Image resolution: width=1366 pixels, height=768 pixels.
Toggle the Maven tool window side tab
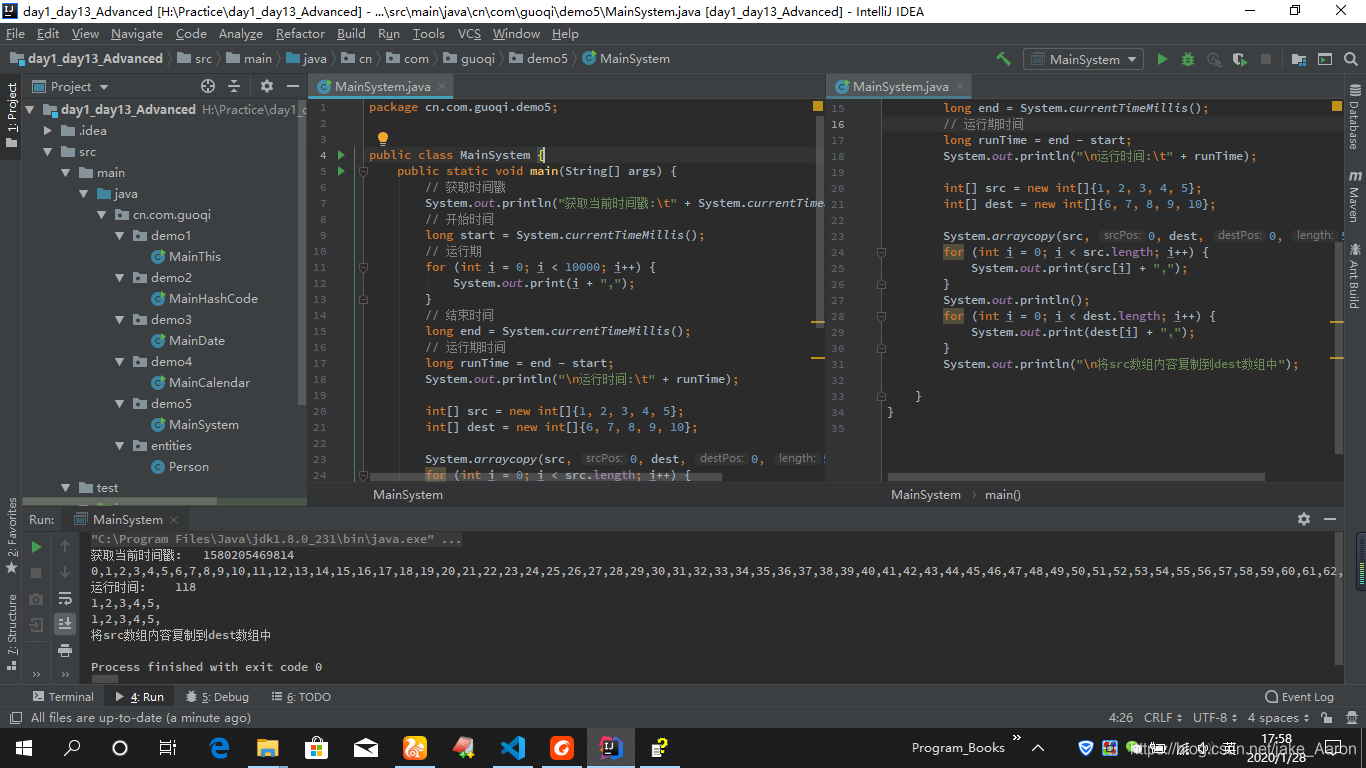click(1354, 196)
